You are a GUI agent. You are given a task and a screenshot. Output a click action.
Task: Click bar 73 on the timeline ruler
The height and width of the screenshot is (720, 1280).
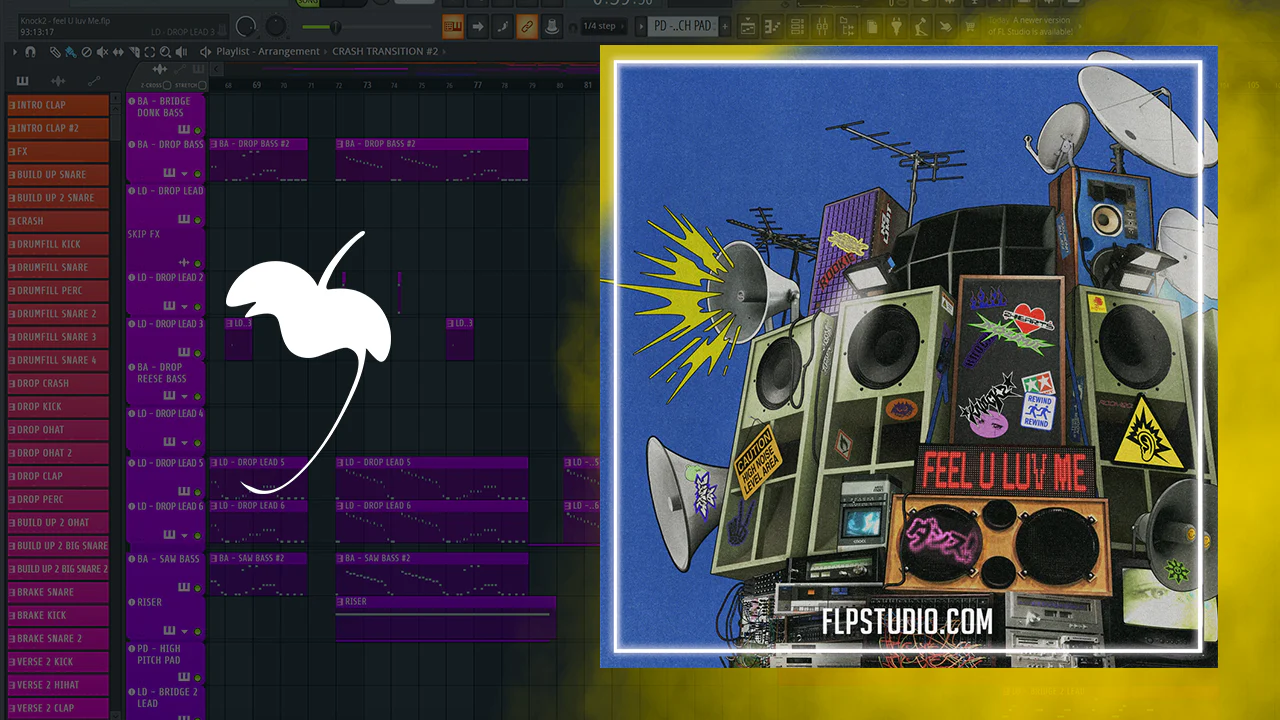pyautogui.click(x=367, y=85)
